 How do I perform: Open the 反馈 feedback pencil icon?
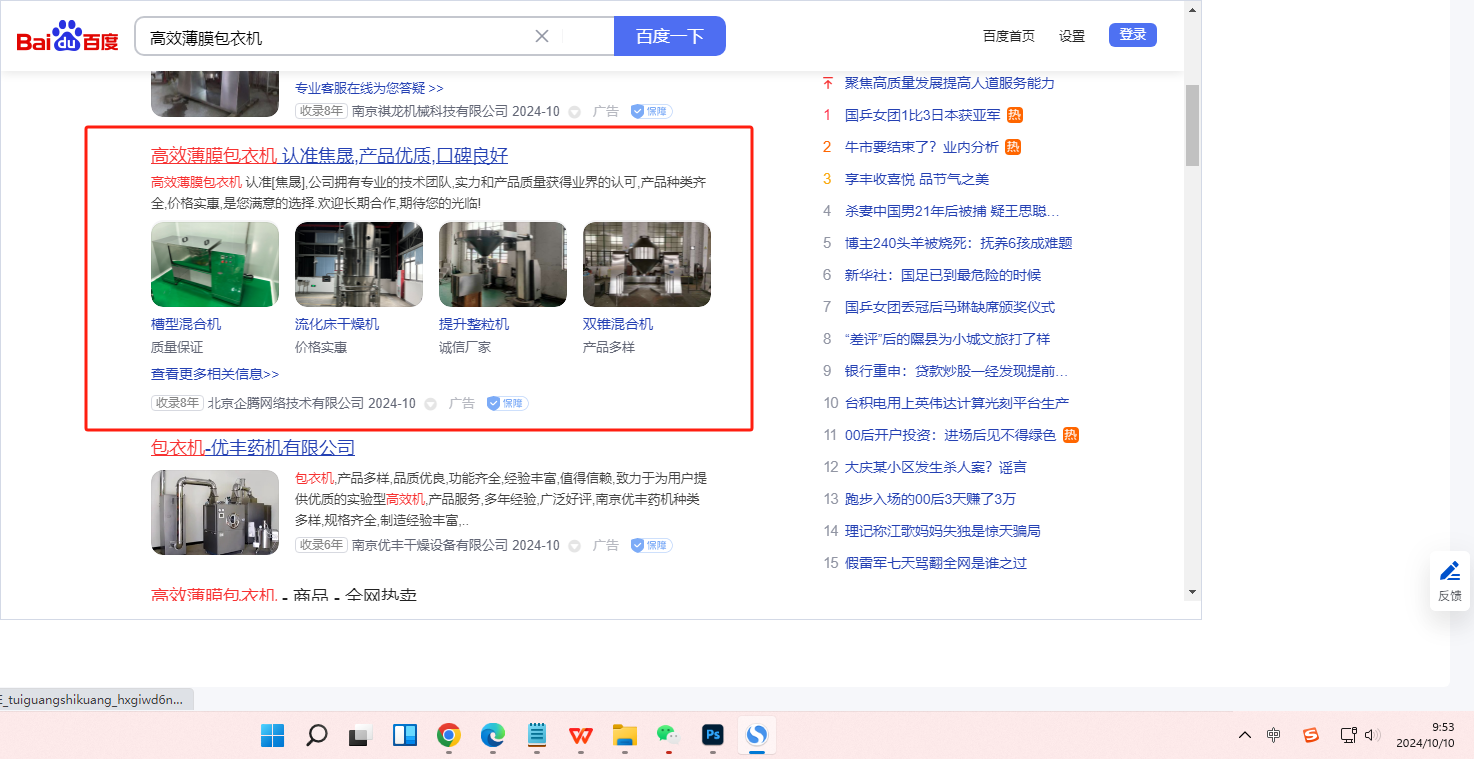tap(1449, 571)
